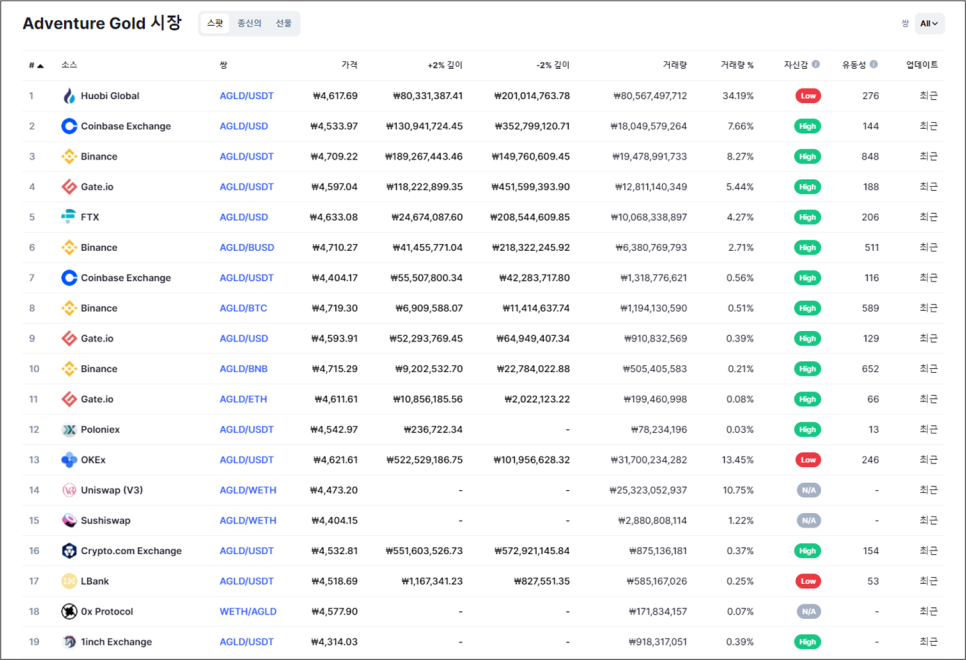
Task: Click the sort arrow next to the # header
Action: pyautogui.click(x=41, y=65)
